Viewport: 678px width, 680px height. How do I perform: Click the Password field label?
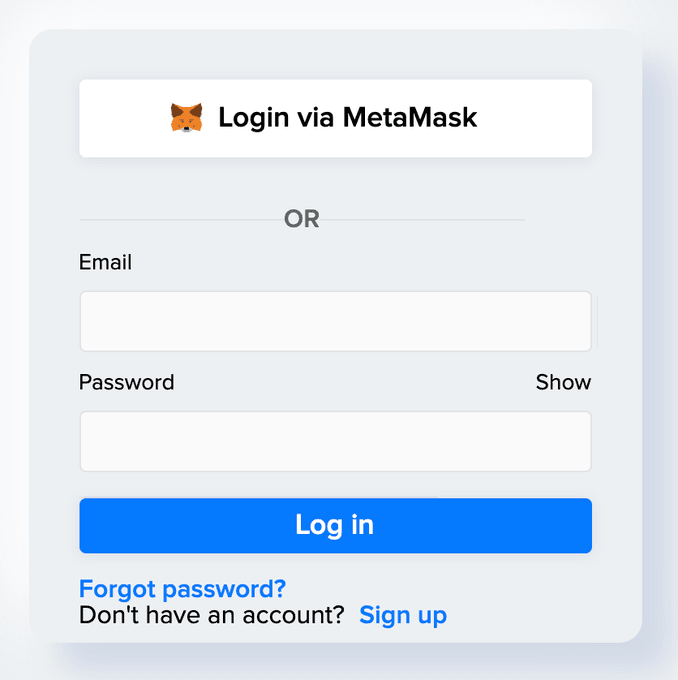point(126,382)
